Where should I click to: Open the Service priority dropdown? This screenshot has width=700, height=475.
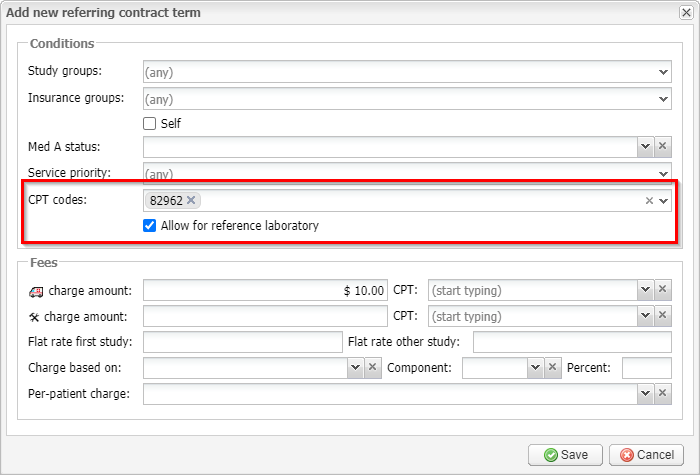coord(663,174)
